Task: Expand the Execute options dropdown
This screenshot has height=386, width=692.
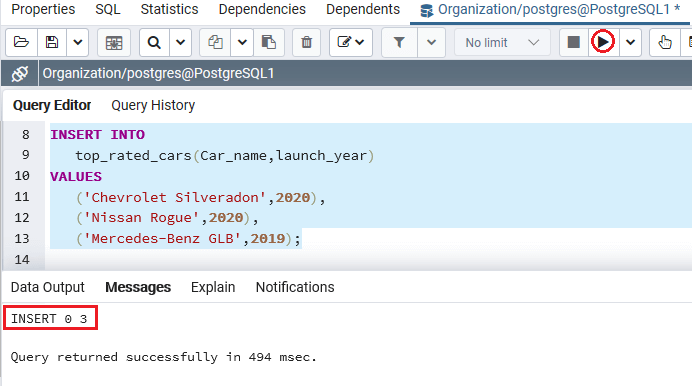Action: (630, 42)
